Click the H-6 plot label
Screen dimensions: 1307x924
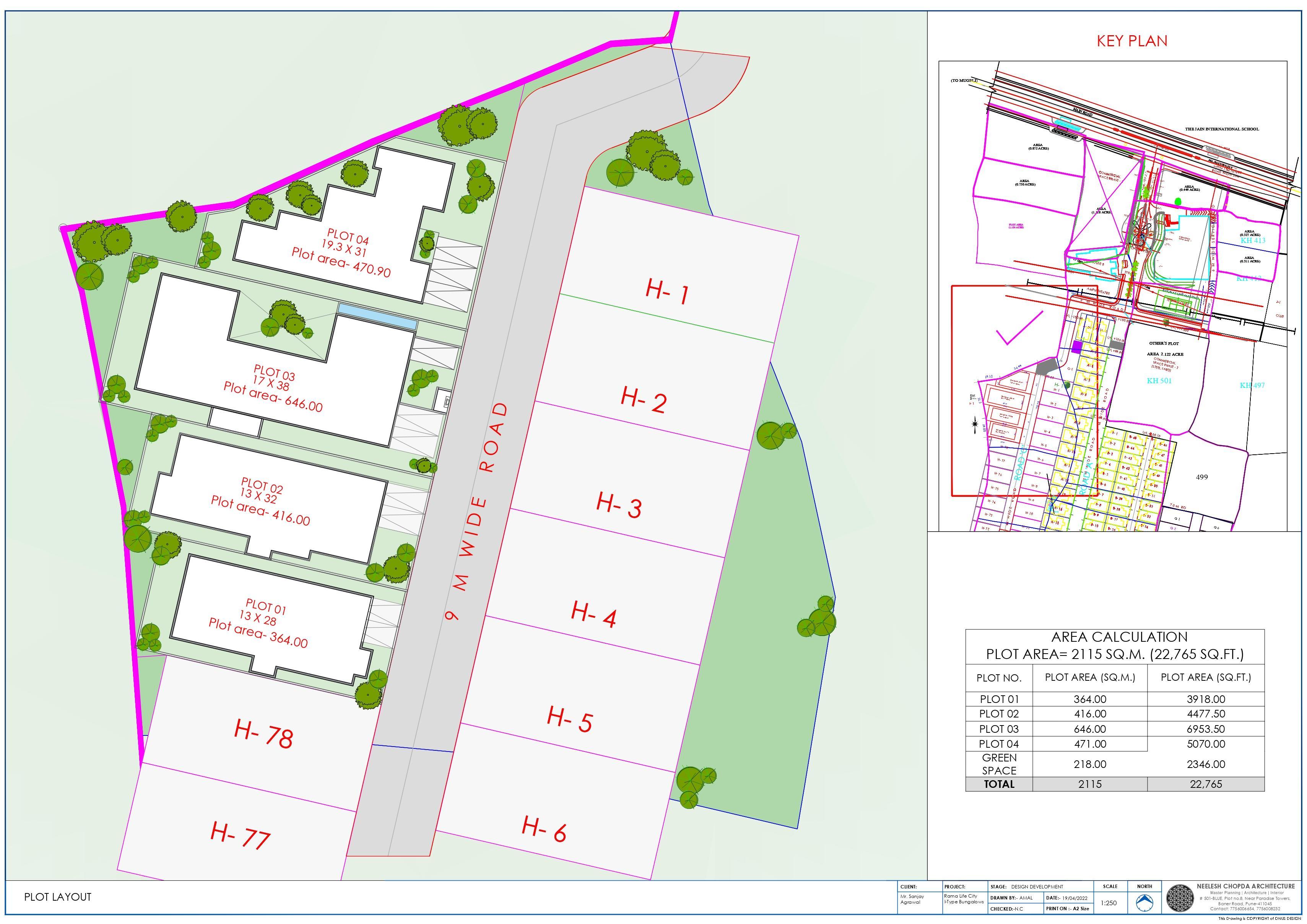click(544, 829)
